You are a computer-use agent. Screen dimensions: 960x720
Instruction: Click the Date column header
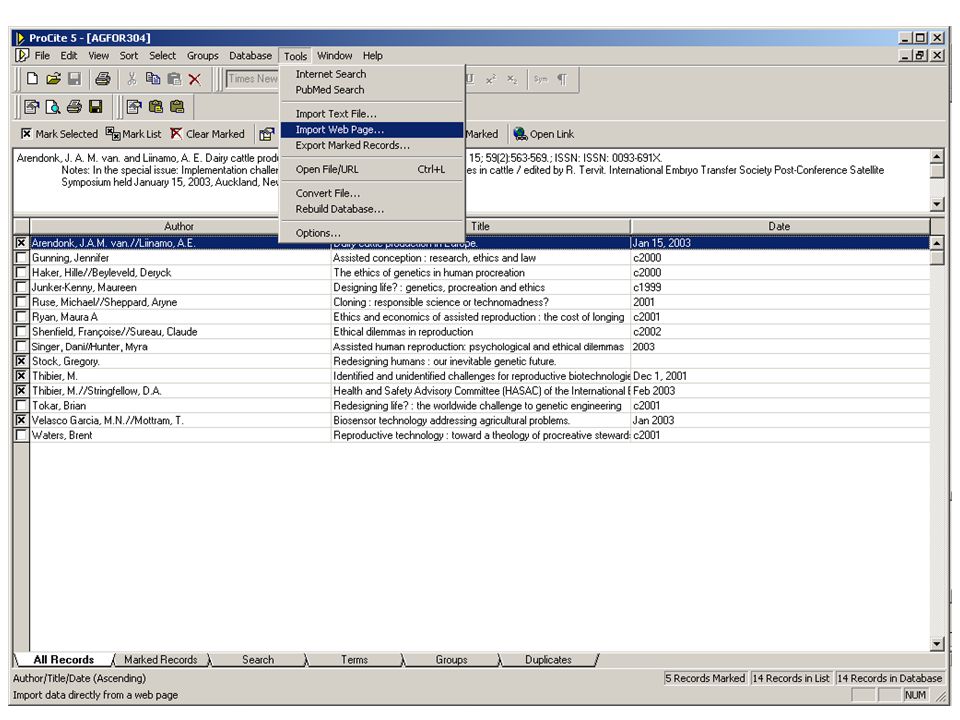pos(779,227)
